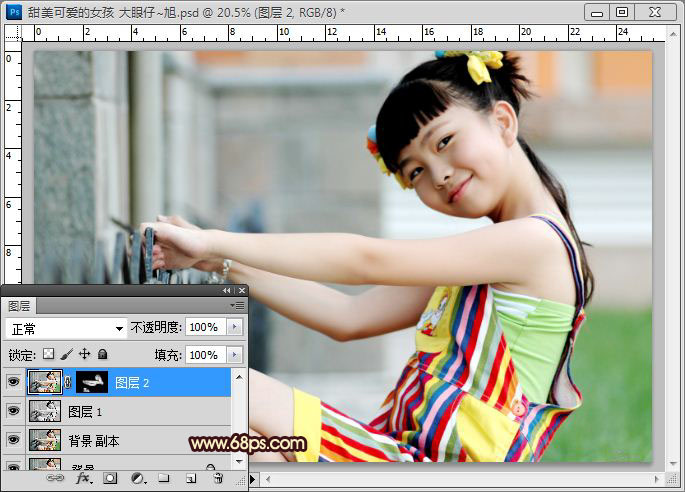Toggle visibility of 背景 副本 layer
685x492 pixels.
(x=13, y=440)
